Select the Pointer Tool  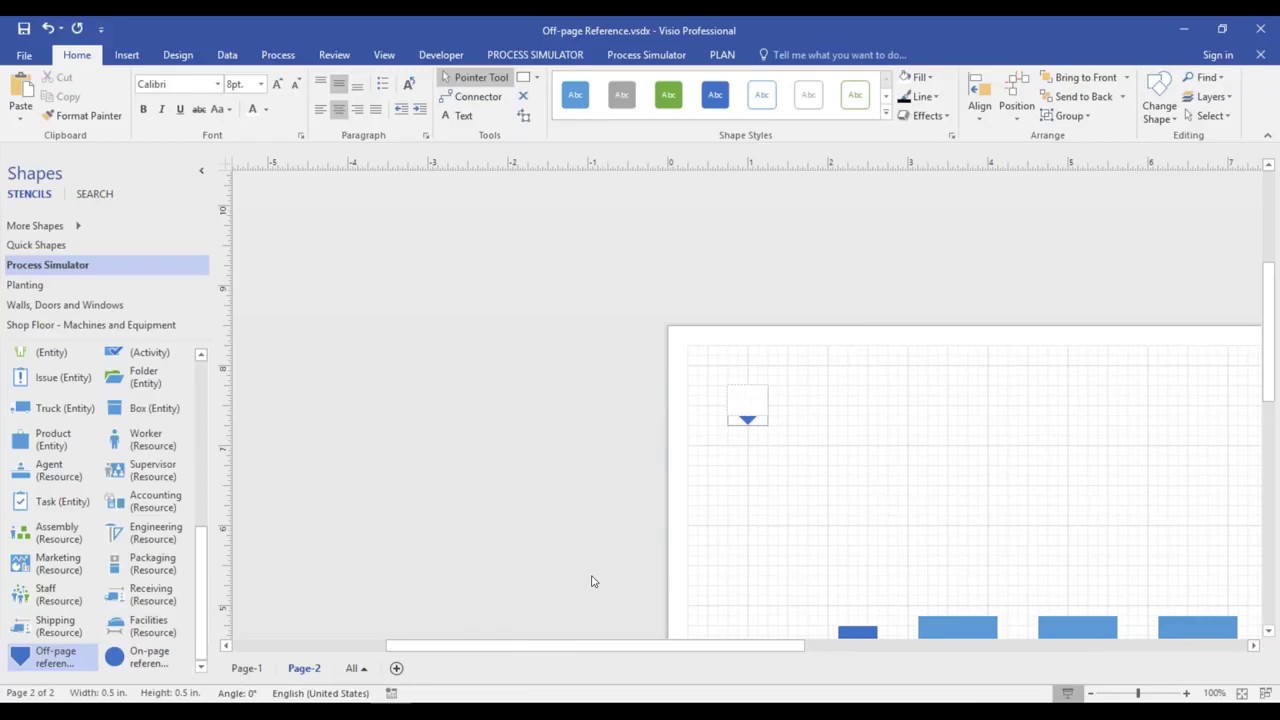[x=474, y=77]
